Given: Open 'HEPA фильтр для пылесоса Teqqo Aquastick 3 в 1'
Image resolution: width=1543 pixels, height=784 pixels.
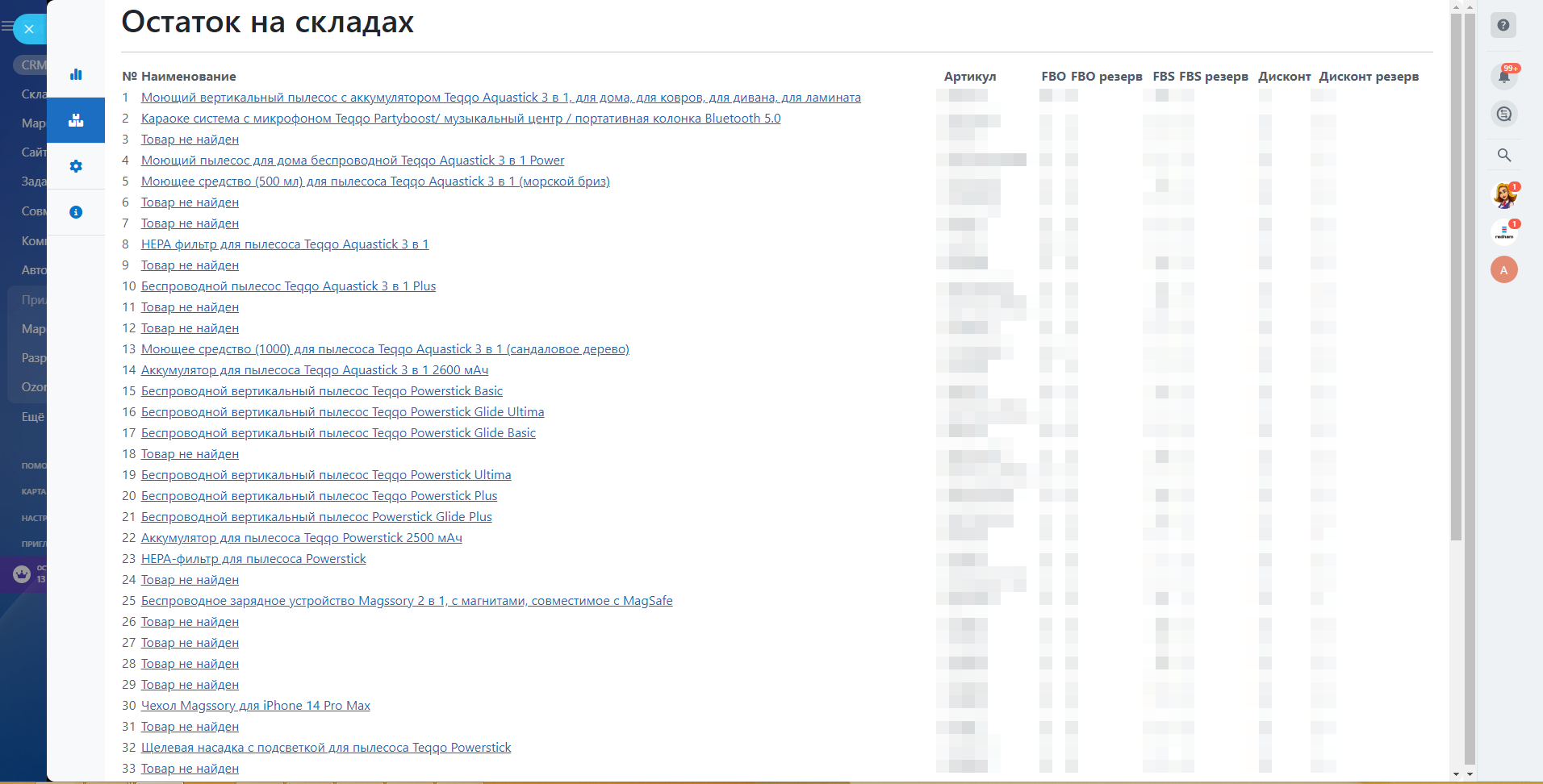Looking at the screenshot, I should pos(285,244).
